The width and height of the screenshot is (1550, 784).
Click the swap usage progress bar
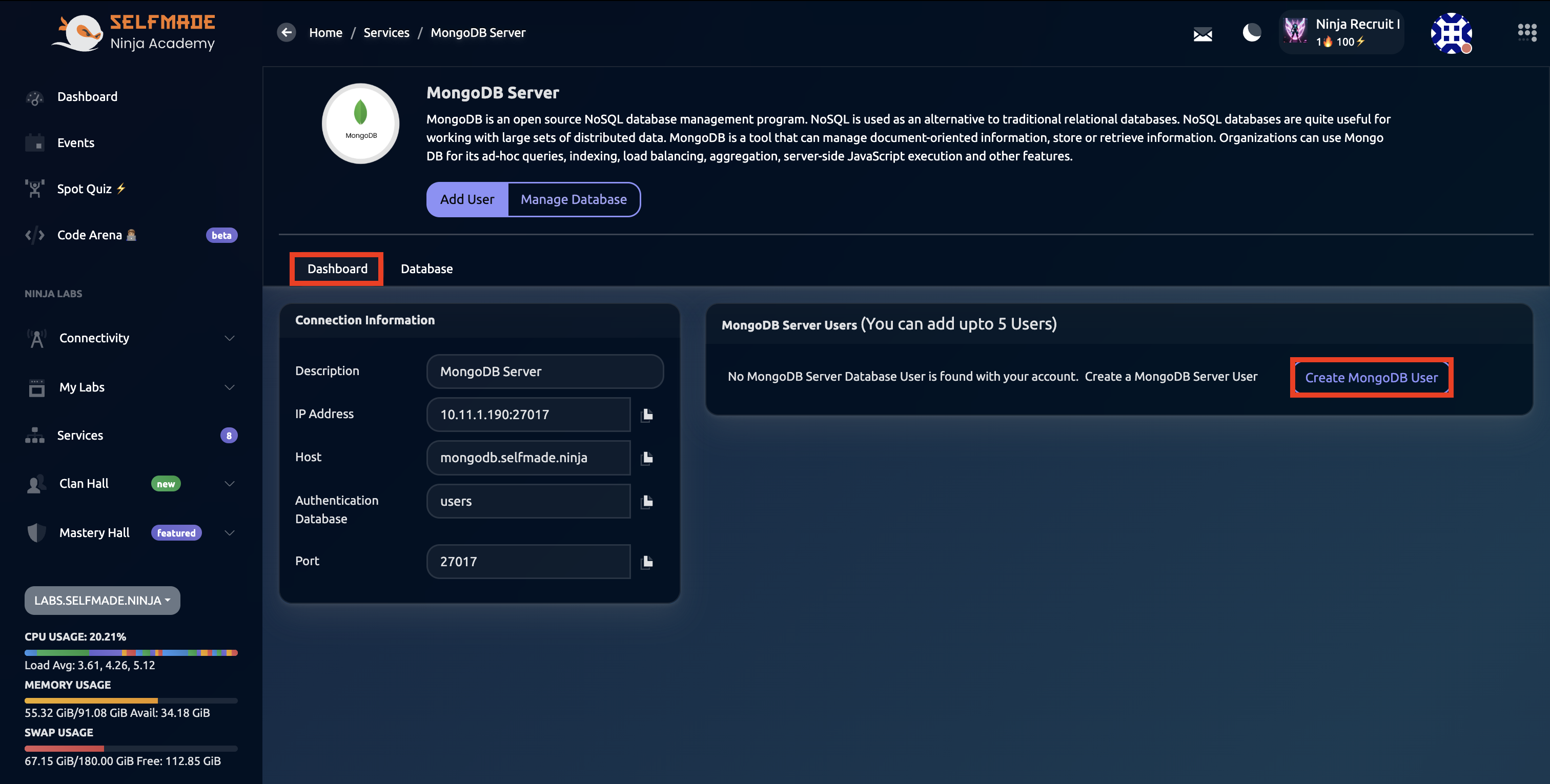tap(131, 749)
